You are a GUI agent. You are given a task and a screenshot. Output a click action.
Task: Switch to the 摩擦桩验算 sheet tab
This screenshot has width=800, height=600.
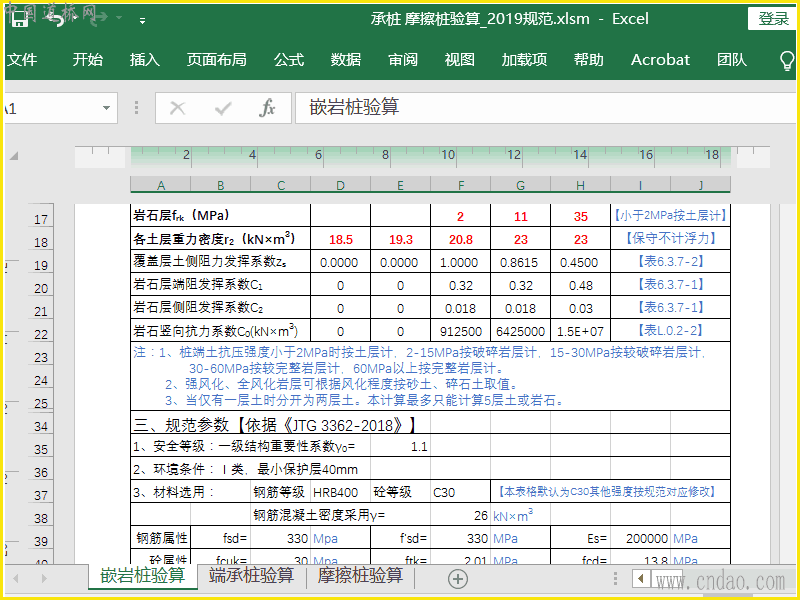coord(360,576)
